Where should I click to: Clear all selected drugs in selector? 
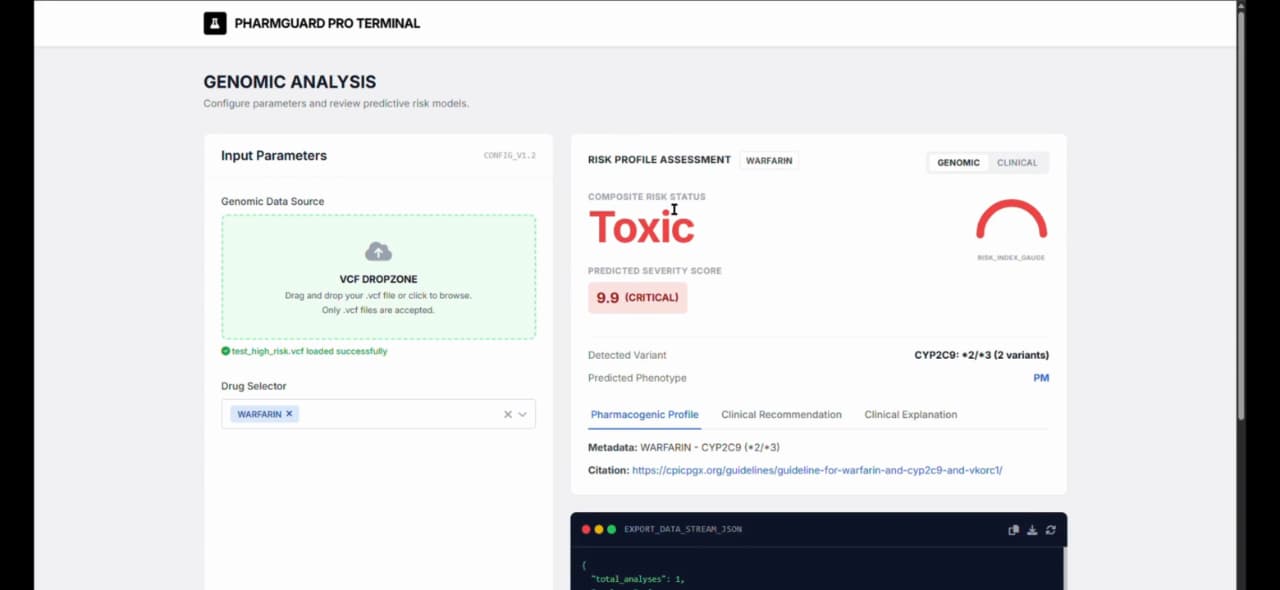click(507, 414)
